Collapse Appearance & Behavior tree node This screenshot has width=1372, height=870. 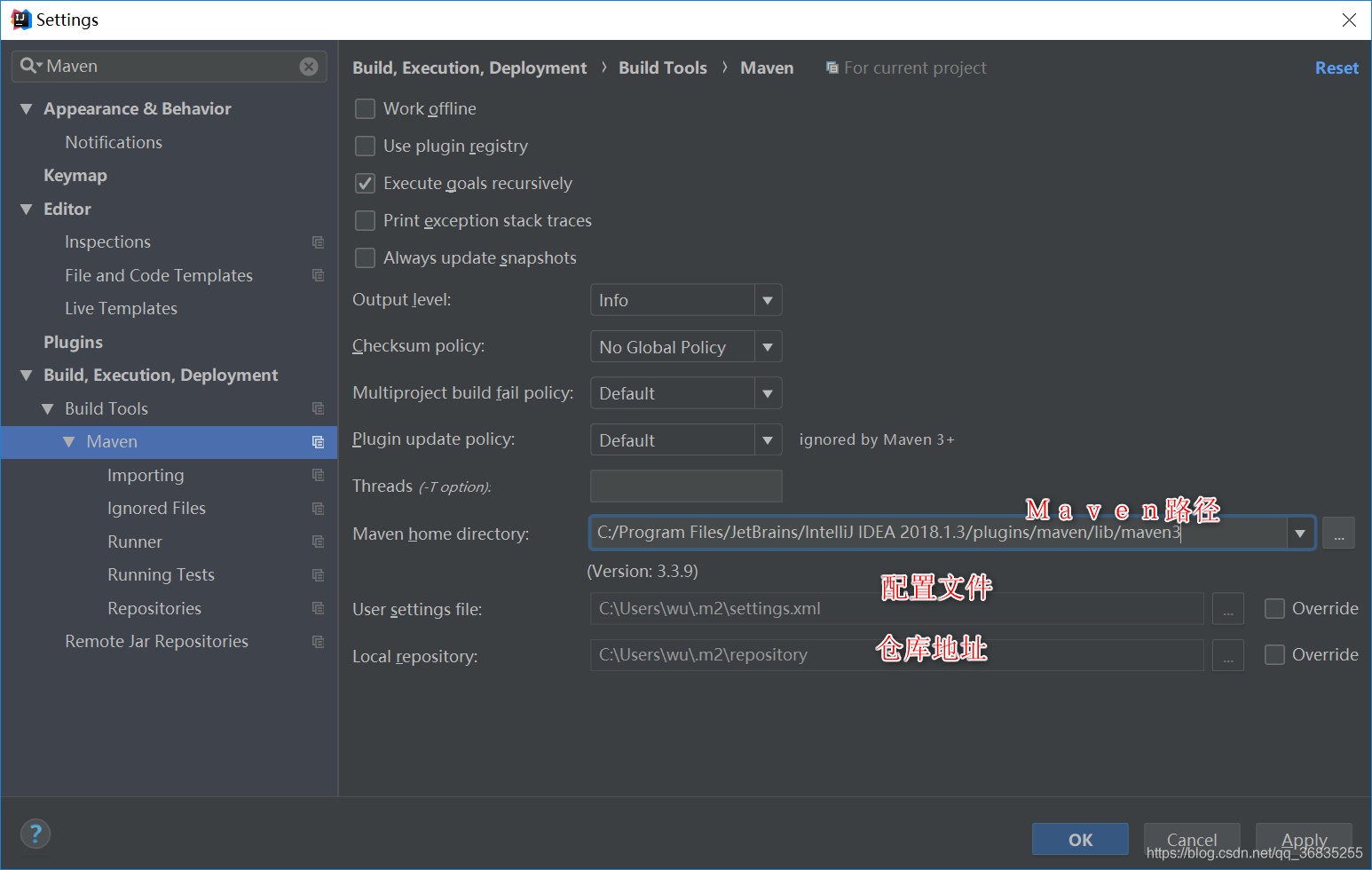click(27, 109)
